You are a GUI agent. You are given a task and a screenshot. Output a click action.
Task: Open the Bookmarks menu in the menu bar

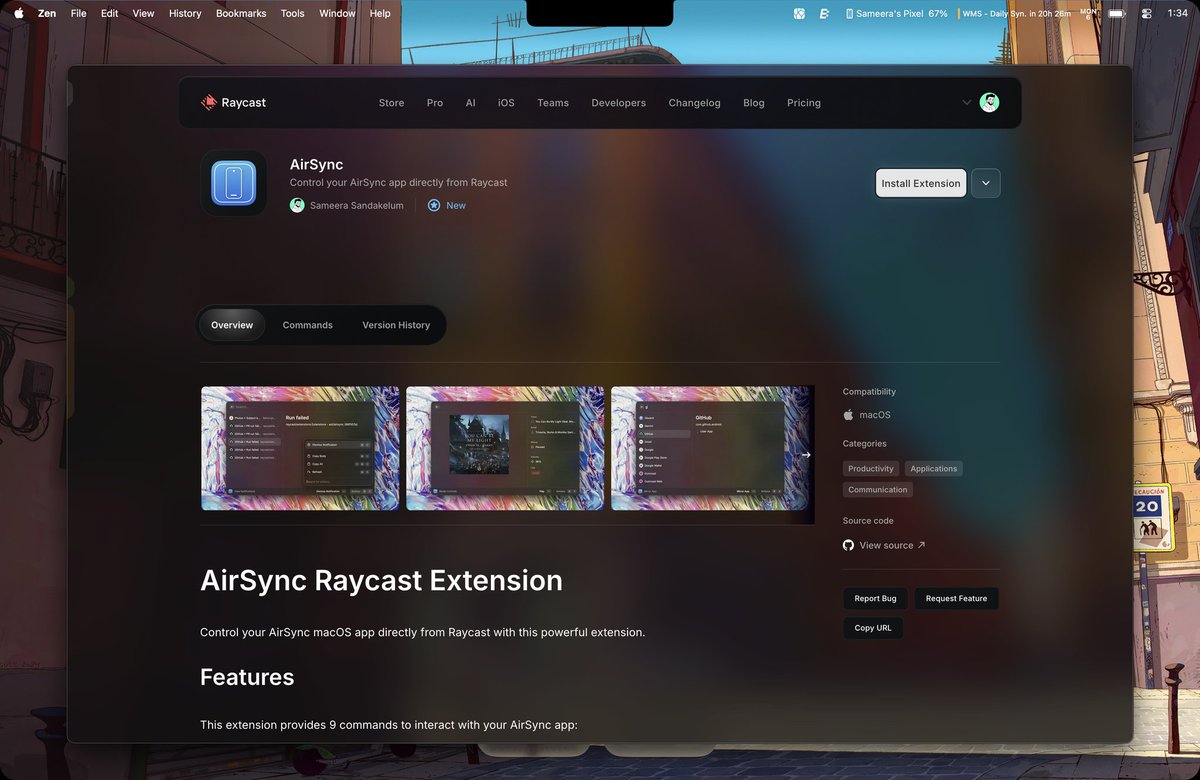(241, 13)
